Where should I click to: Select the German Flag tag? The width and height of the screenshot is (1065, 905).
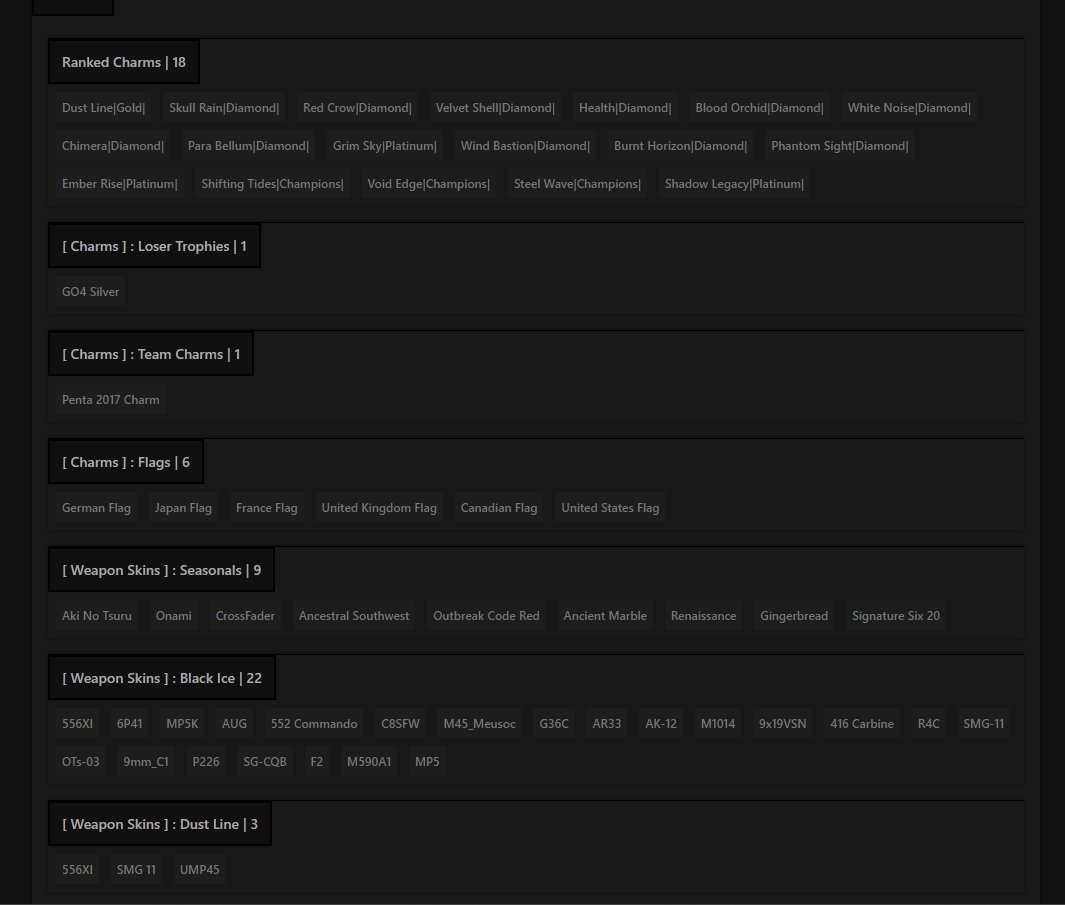[96, 508]
